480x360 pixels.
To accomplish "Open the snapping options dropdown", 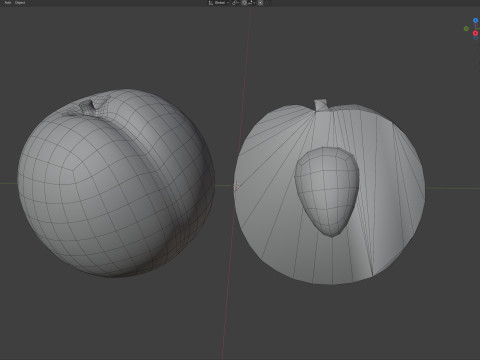I will point(251,3).
